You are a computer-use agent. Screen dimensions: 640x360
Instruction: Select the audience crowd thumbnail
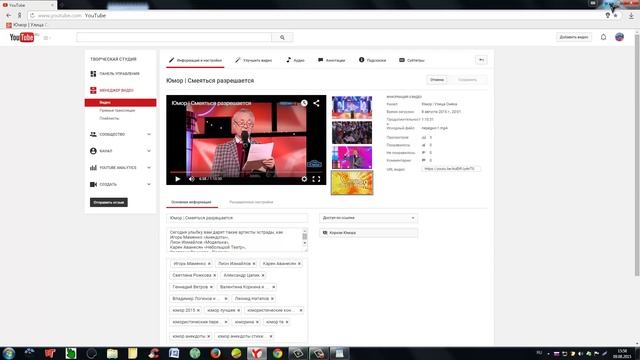(x=352, y=133)
